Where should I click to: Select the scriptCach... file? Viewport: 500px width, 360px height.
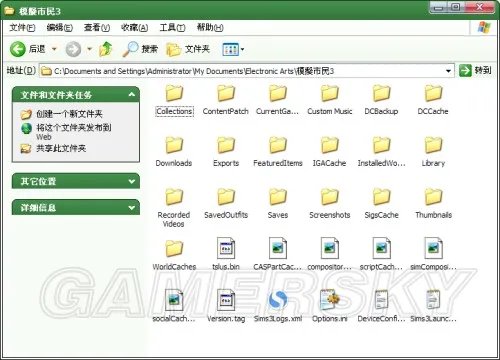[381, 254]
